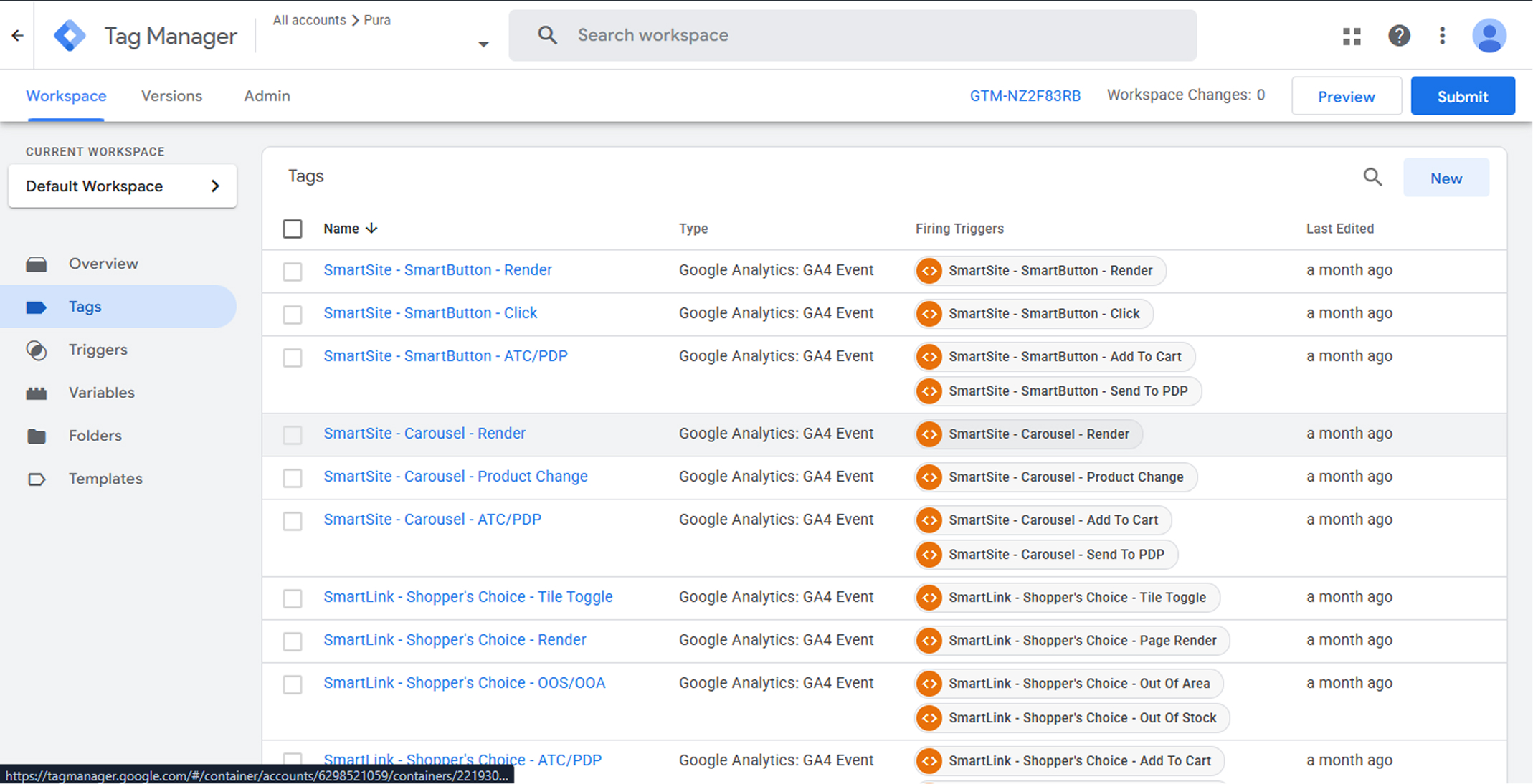Screen dimensions: 1533x784
Task: Open the Google apps grid
Action: 1352,36
